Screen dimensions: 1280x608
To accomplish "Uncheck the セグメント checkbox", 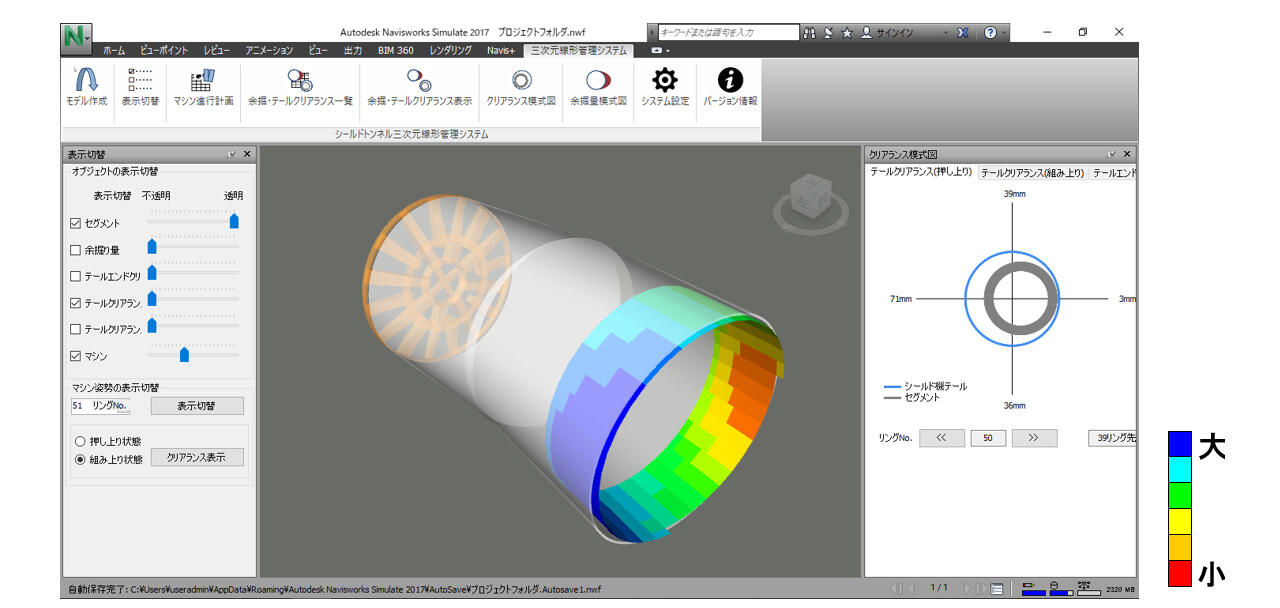I will coord(76,223).
